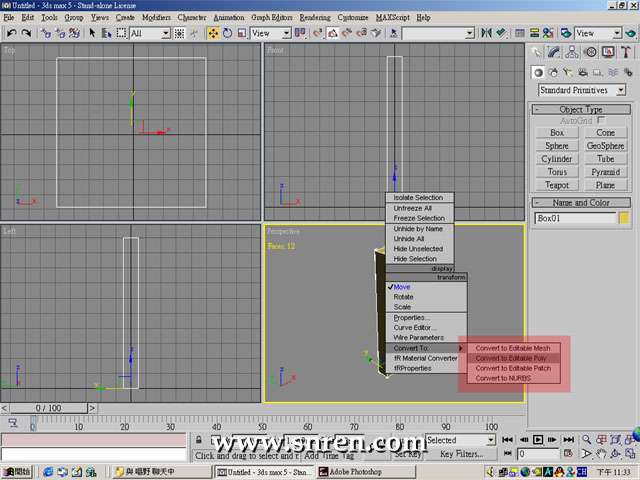Activate the Select and Move tool
The image size is (640, 480).
[213, 33]
